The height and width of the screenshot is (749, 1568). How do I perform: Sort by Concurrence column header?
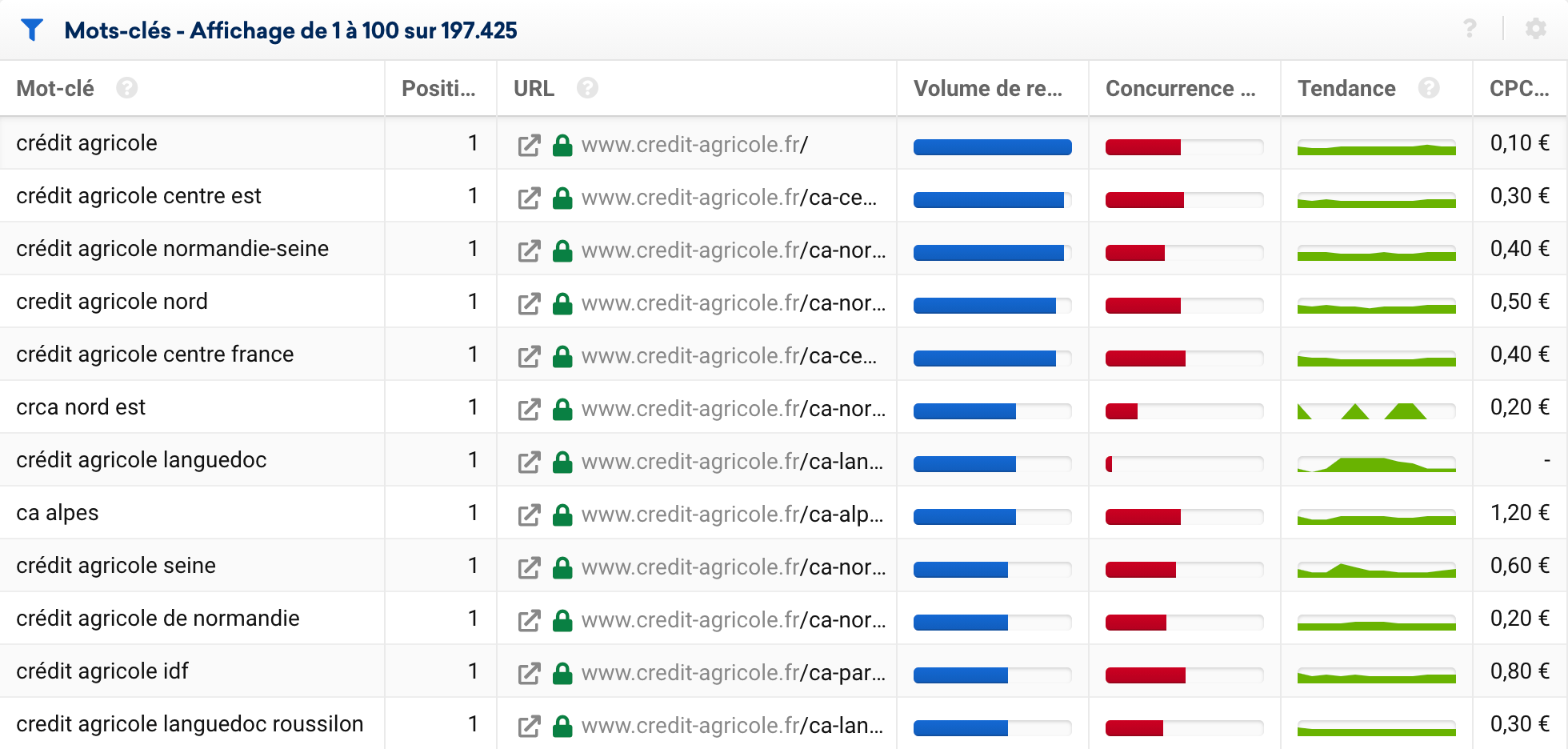click(x=1181, y=88)
